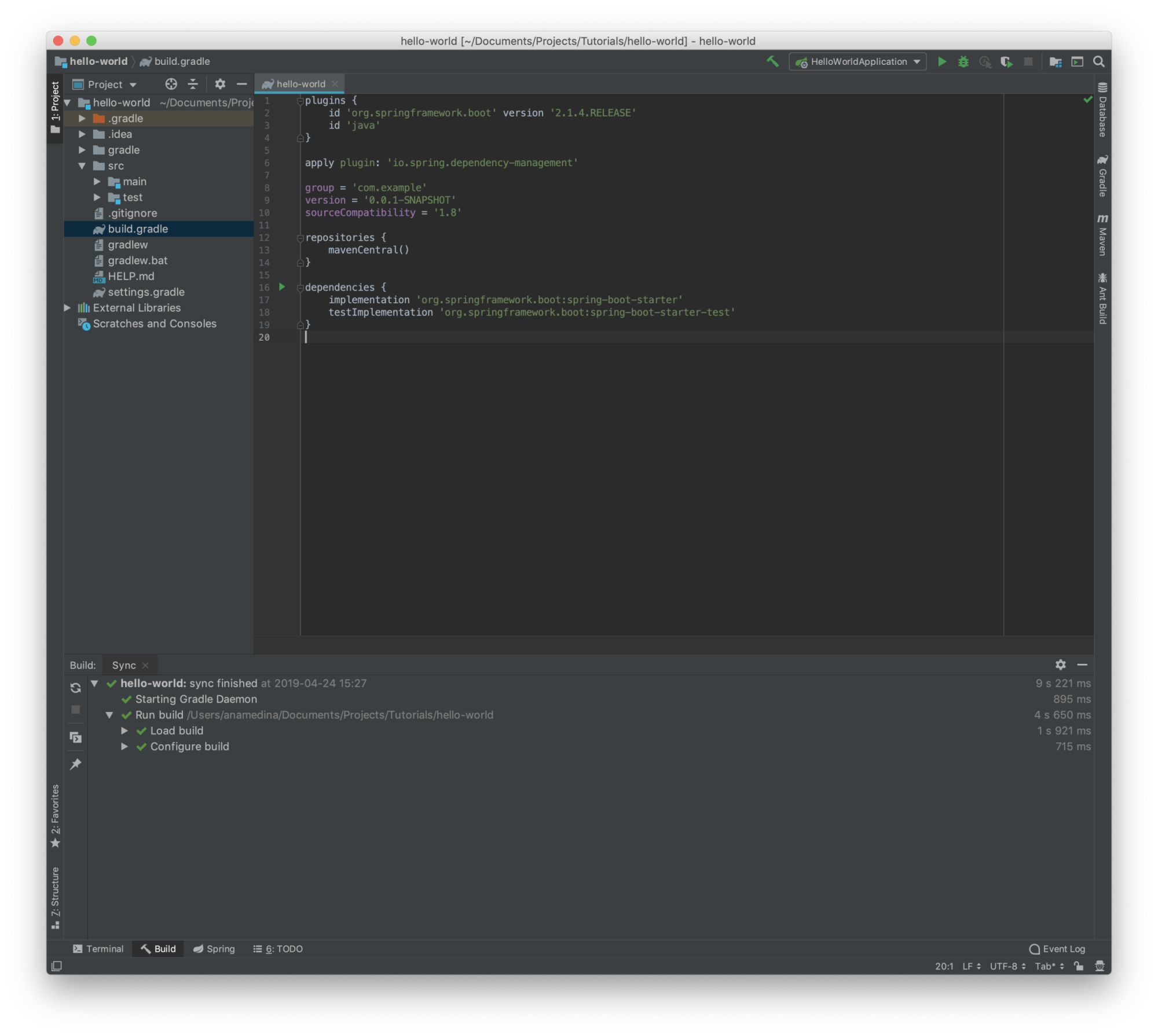Open Project panel settings gear

(220, 84)
